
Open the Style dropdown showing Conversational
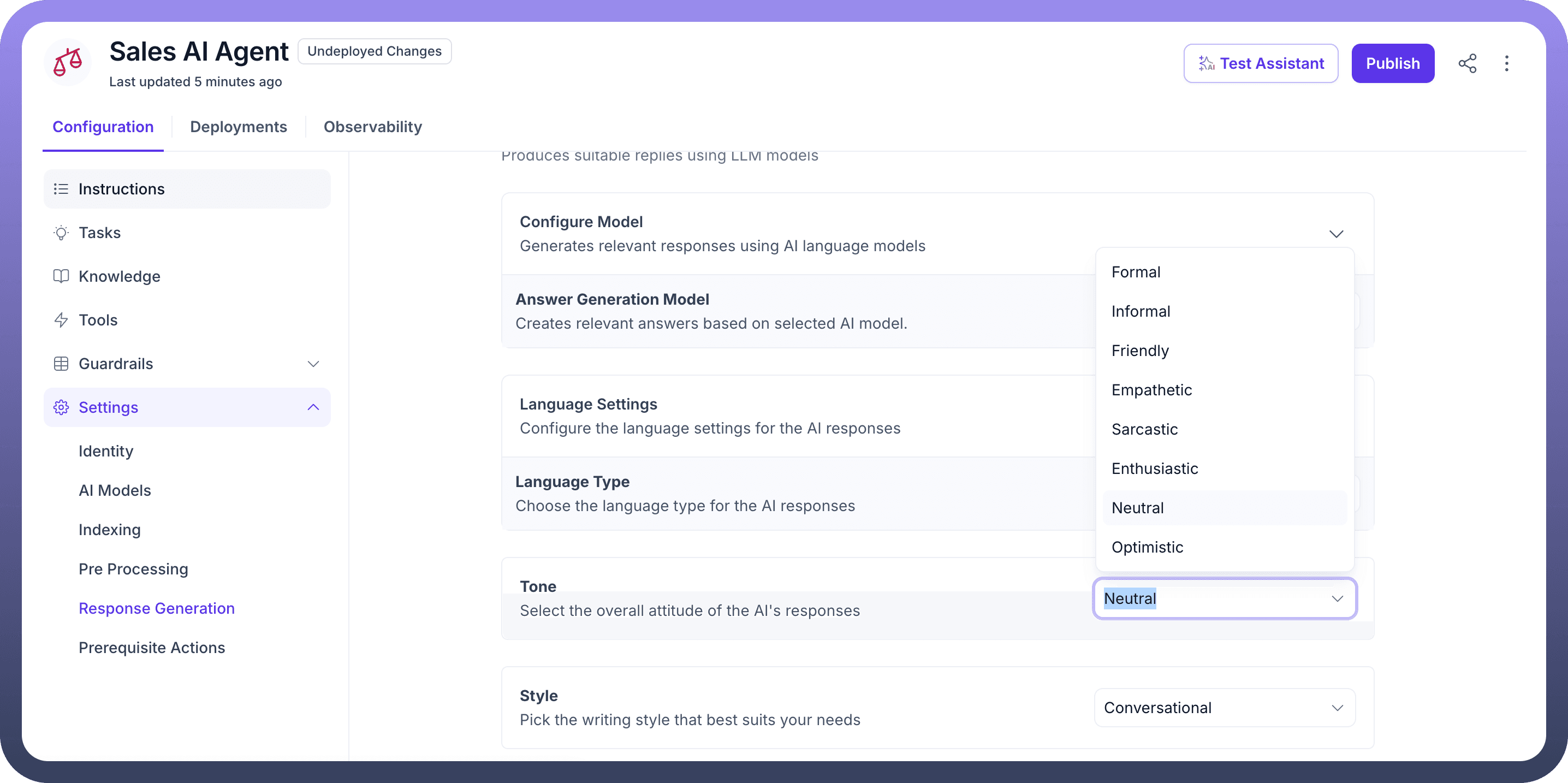tap(1224, 708)
